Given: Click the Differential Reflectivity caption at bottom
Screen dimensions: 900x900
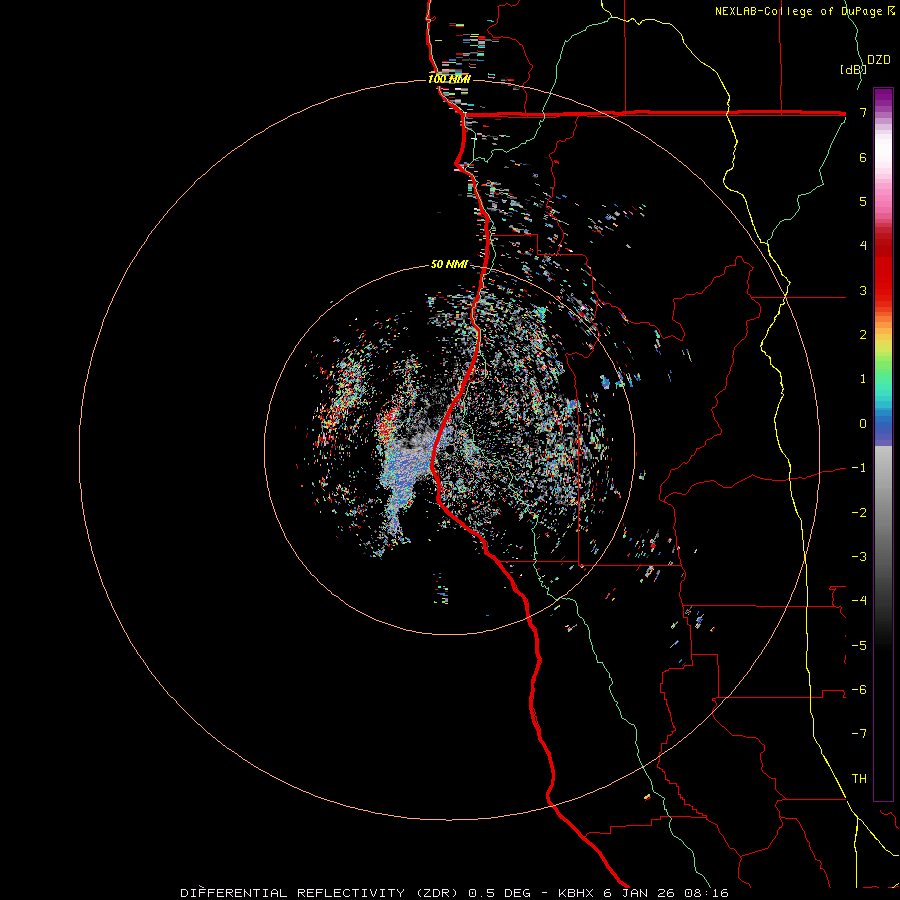Looking at the screenshot, I should click(455, 893).
